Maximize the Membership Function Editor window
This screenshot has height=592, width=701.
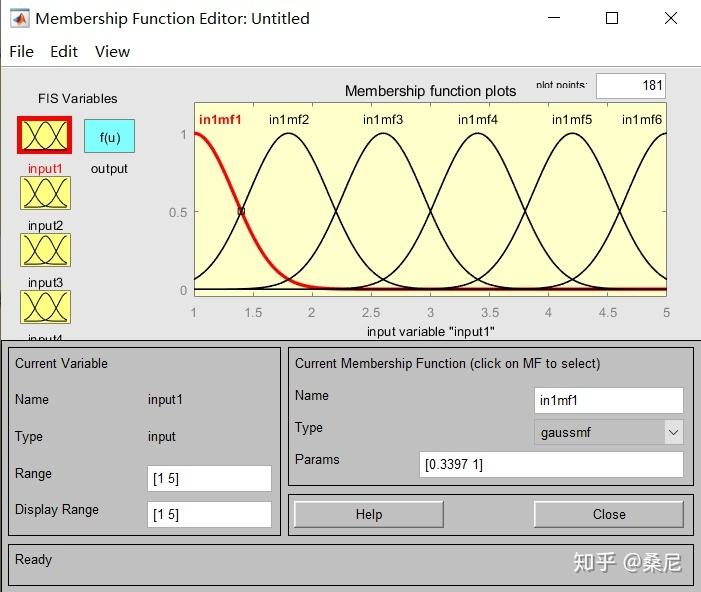(x=612, y=18)
